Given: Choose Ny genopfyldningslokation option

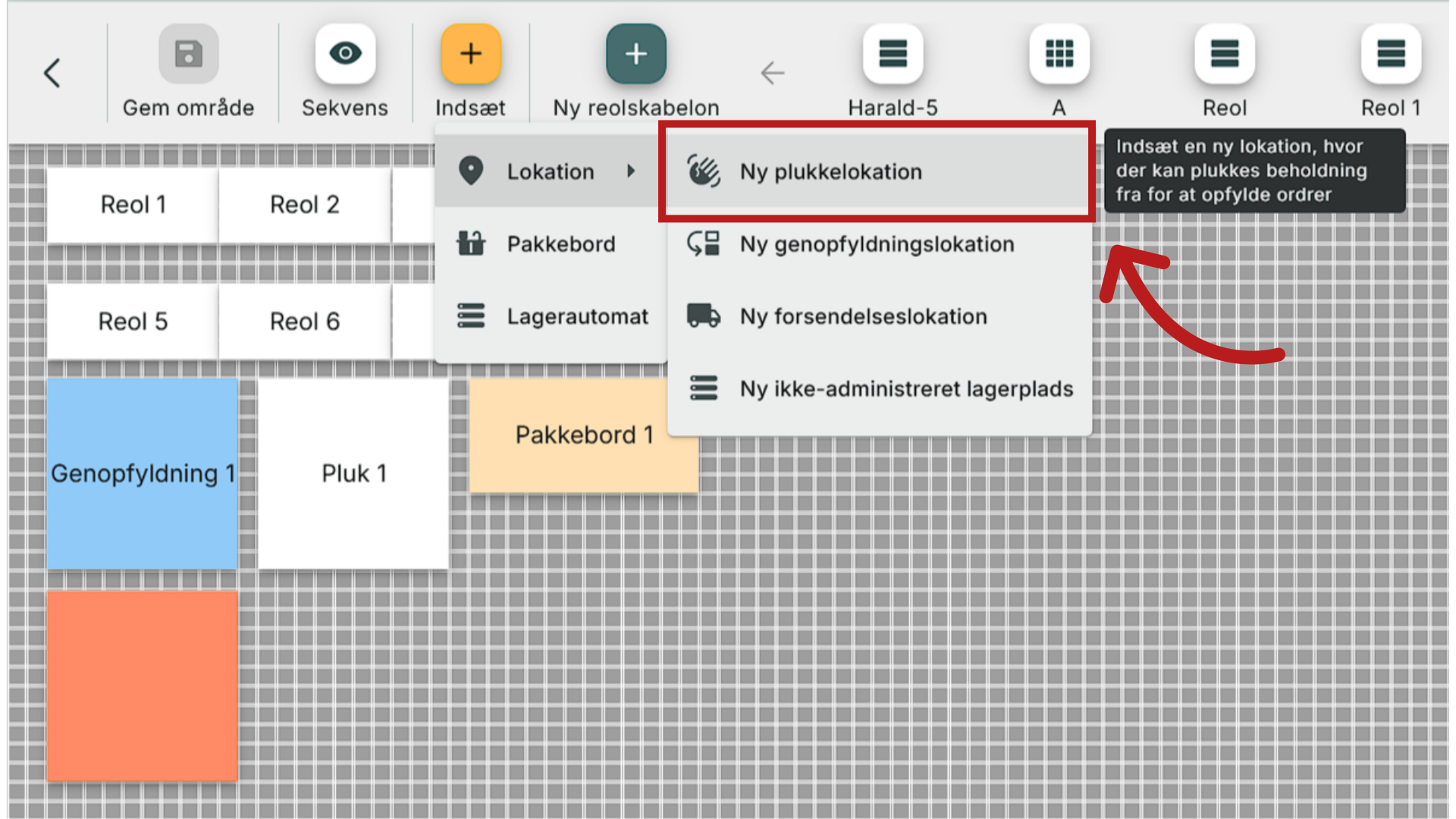Looking at the screenshot, I should click(877, 244).
